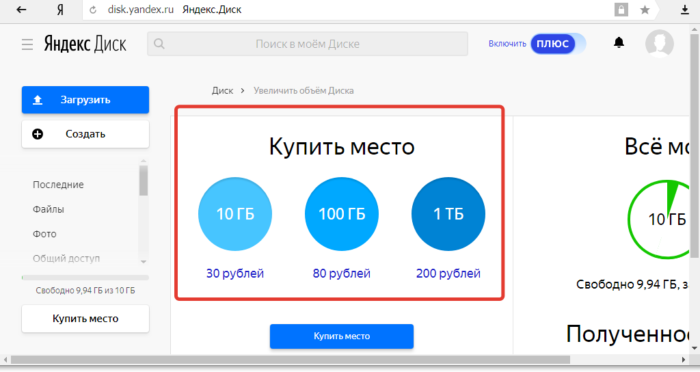
Task: Click the sidebar scrollbar up arrow
Action: (143, 161)
